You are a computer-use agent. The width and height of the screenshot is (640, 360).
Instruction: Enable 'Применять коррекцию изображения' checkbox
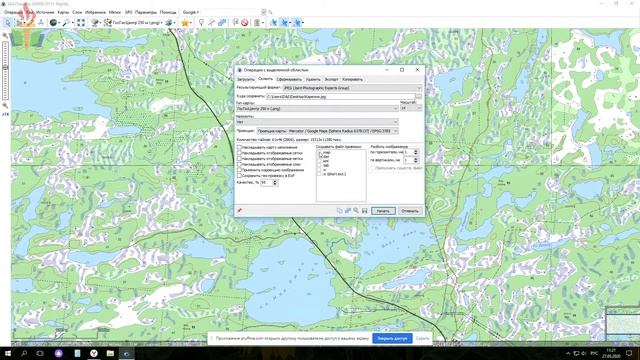pyautogui.click(x=240, y=170)
